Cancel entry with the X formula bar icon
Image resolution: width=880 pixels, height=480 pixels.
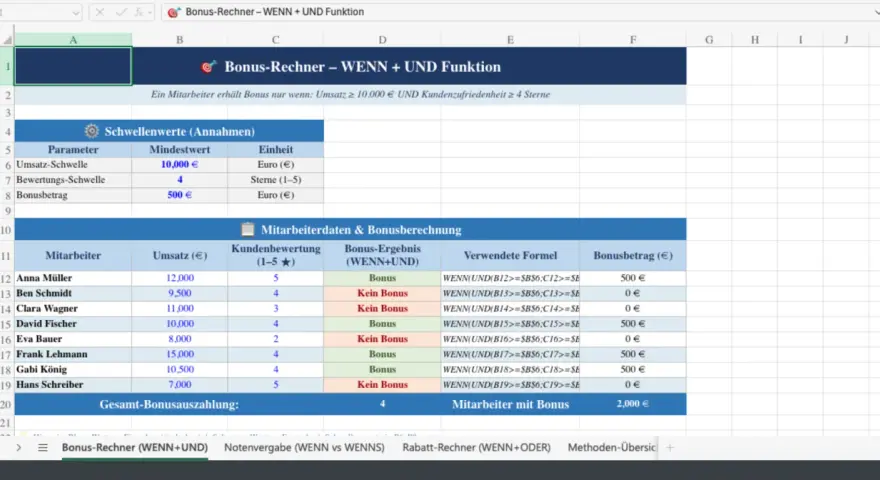coord(100,12)
